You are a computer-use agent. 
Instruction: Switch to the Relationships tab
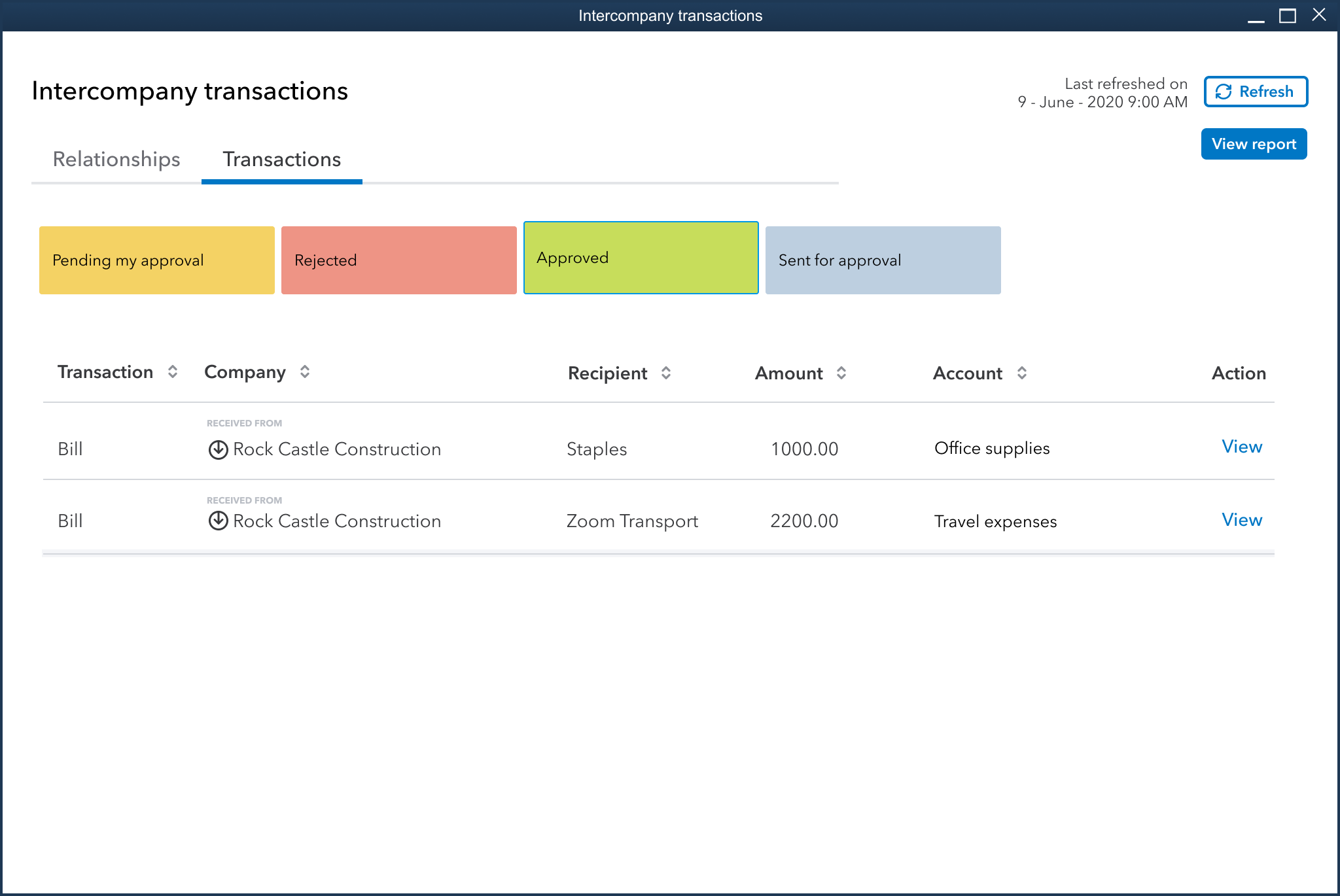coord(116,160)
